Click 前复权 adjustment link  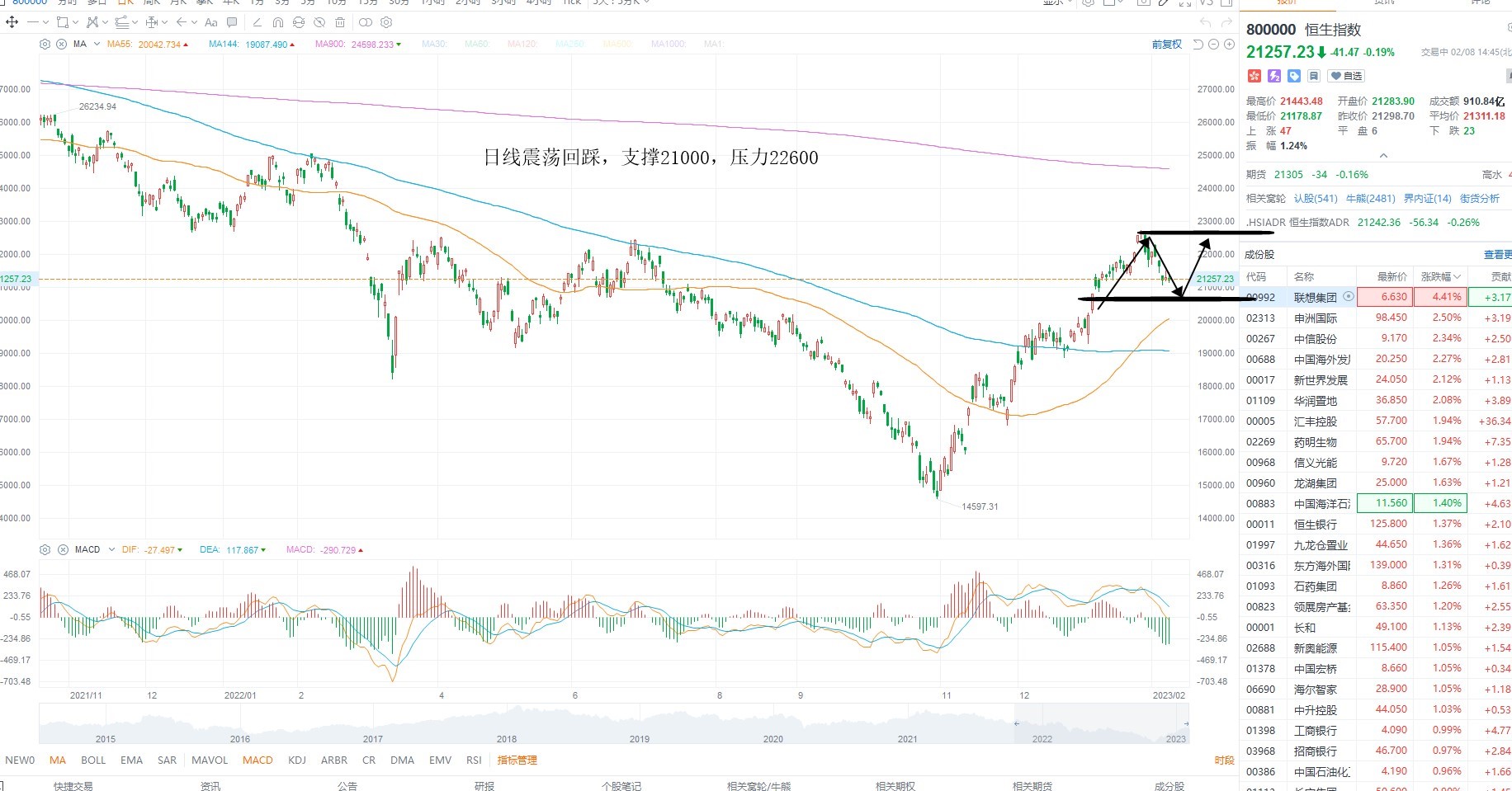coord(1167,45)
